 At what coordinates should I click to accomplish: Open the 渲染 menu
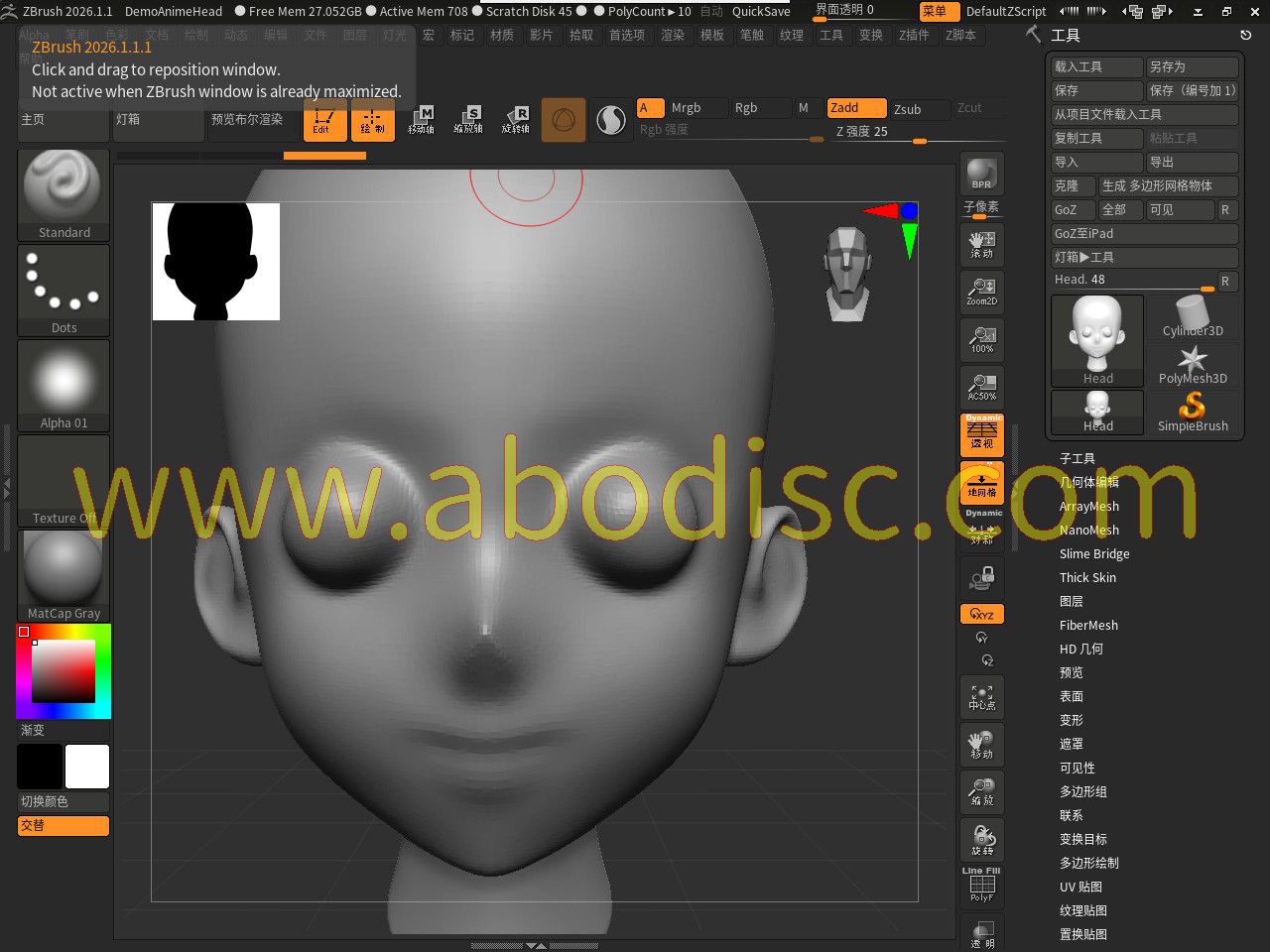(672, 35)
